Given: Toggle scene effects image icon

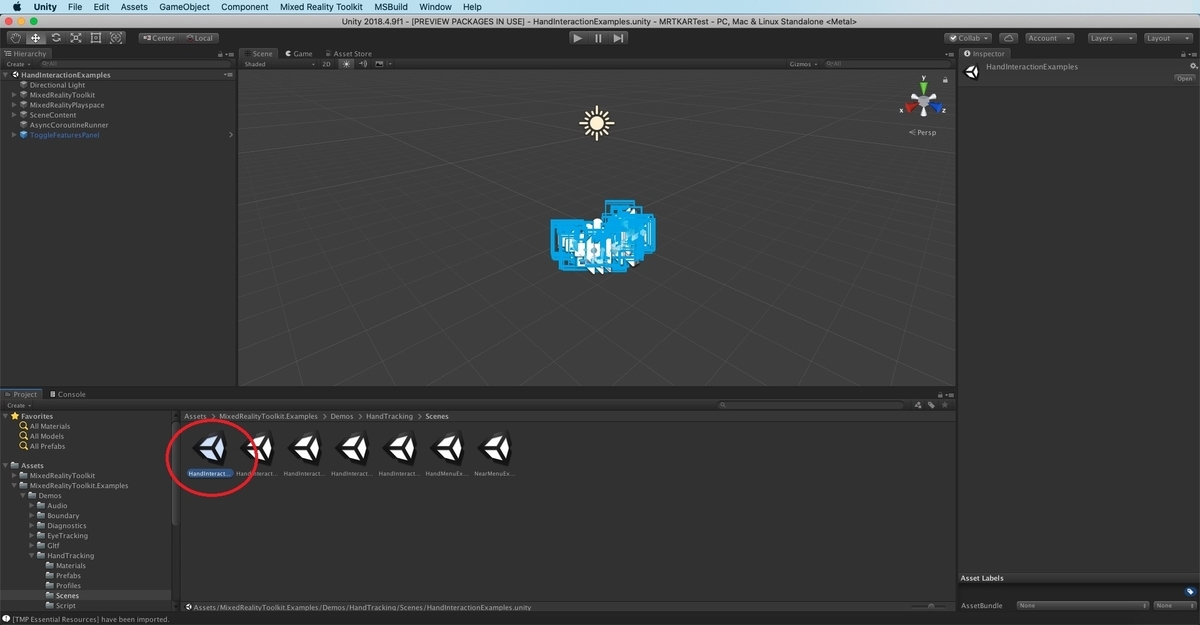Looking at the screenshot, I should click(x=379, y=64).
